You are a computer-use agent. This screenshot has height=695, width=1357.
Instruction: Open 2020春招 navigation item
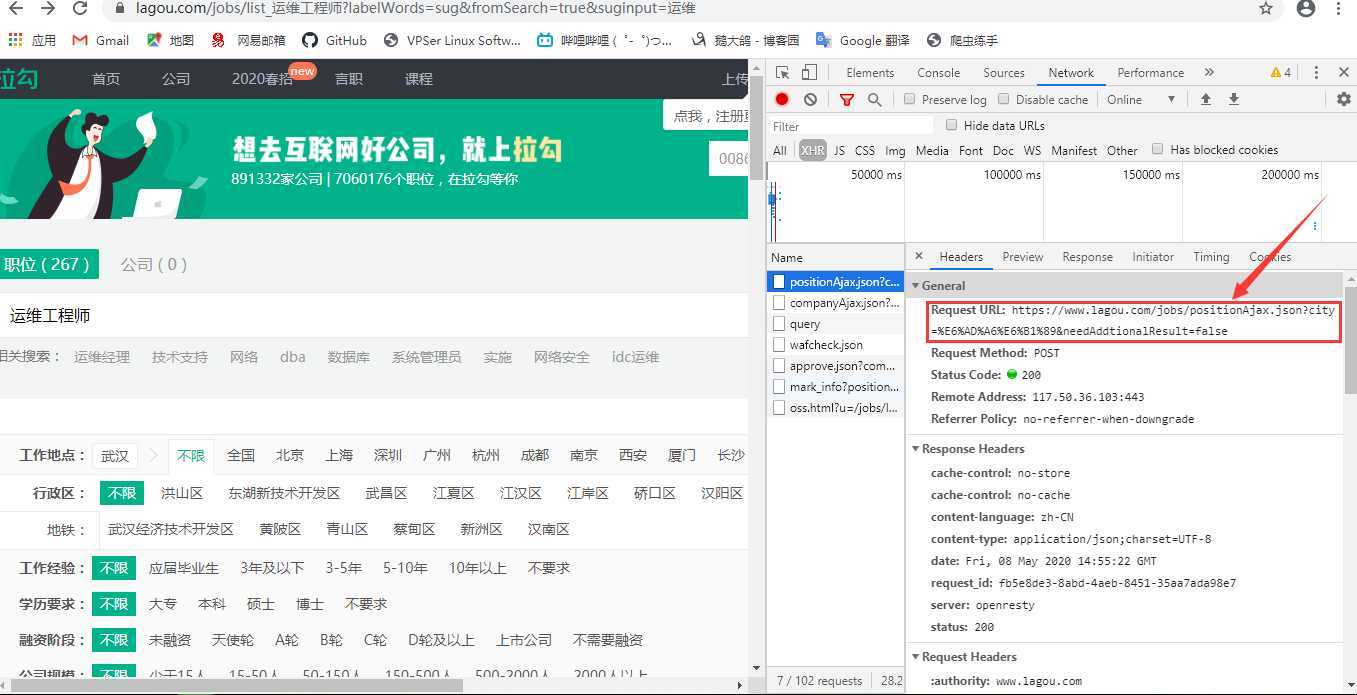(263, 79)
